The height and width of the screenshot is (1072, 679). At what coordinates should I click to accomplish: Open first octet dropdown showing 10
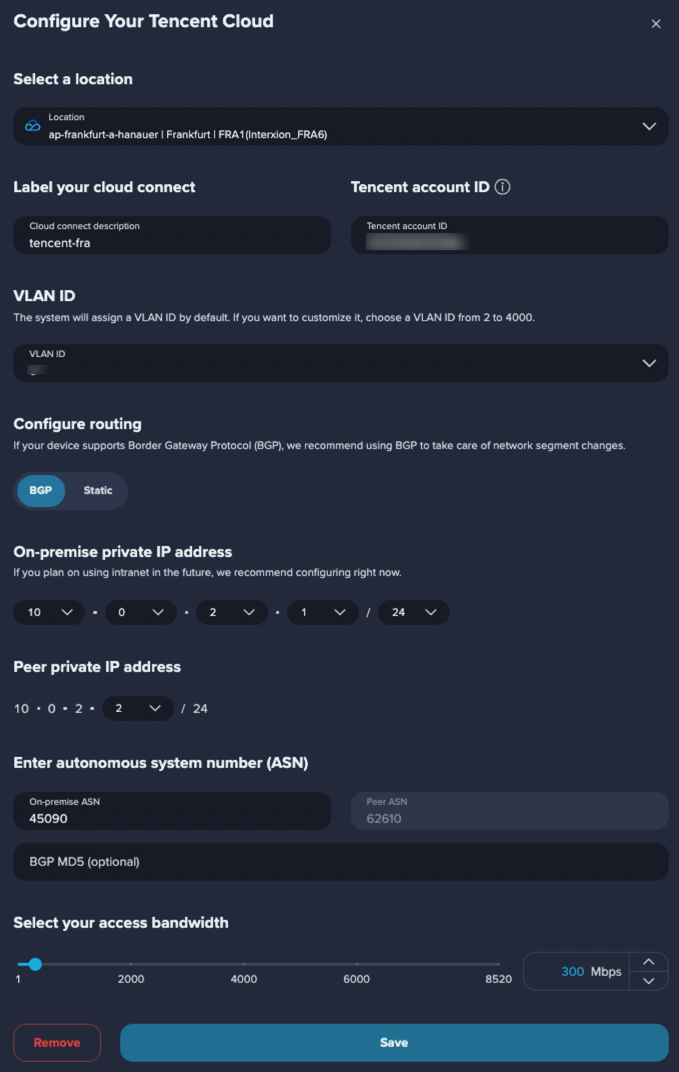pyautogui.click(x=49, y=613)
